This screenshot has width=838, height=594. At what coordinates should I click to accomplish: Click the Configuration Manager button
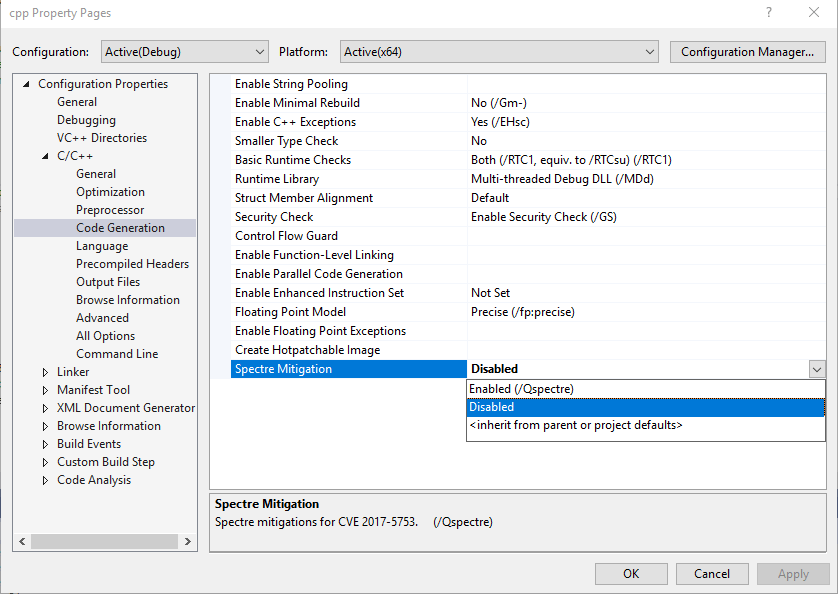tap(747, 51)
